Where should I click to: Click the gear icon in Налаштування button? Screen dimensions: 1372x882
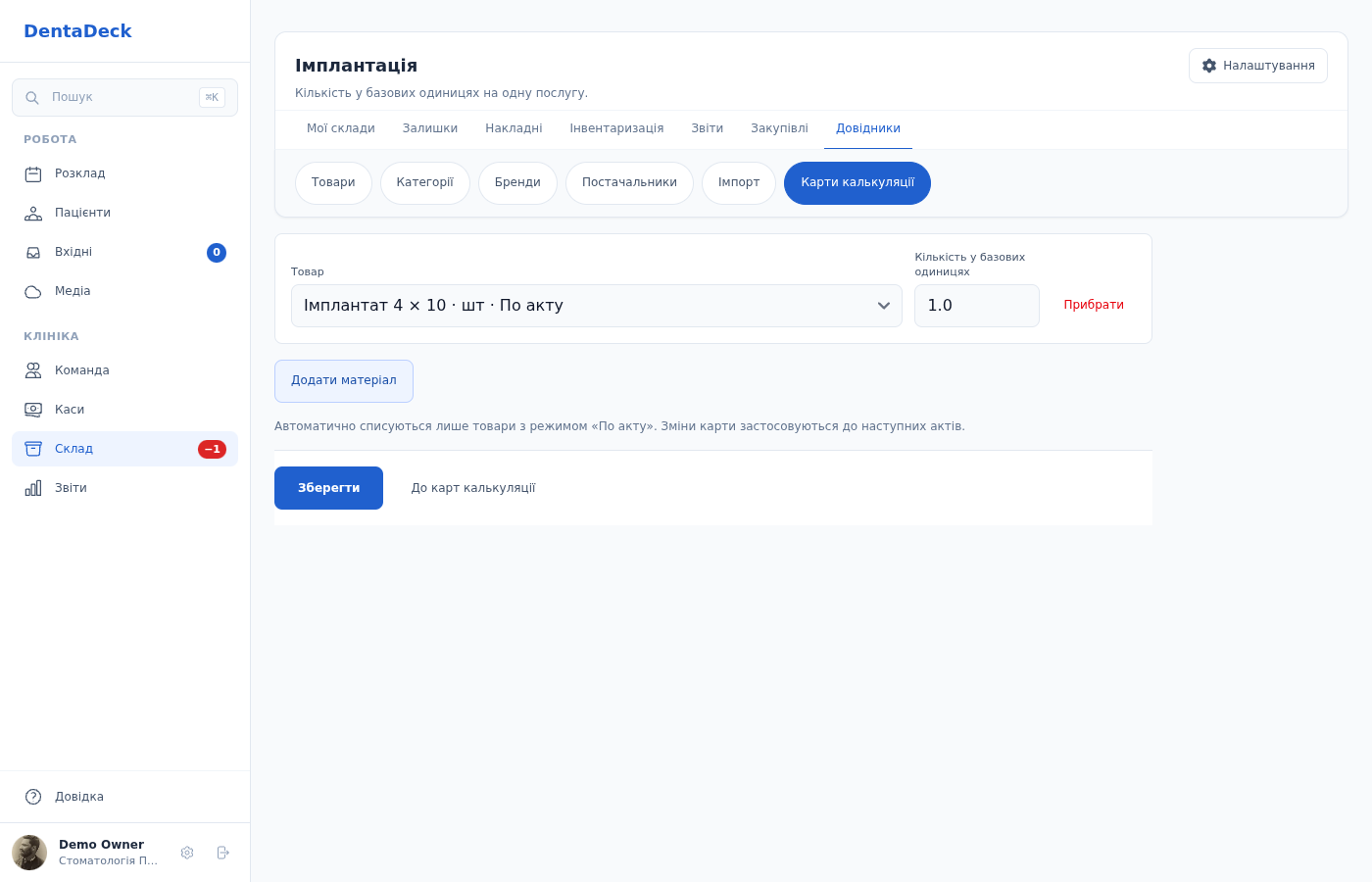(x=1209, y=66)
